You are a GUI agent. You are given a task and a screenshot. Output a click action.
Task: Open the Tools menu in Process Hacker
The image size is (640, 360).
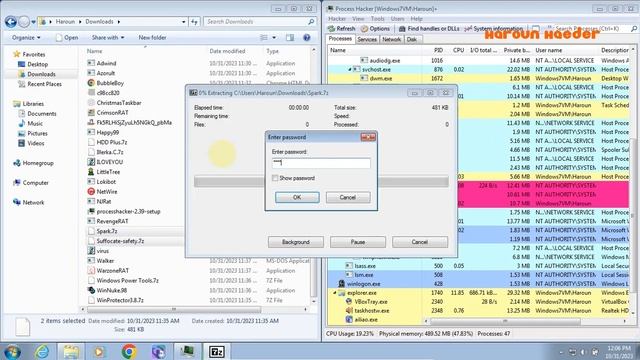(378, 19)
